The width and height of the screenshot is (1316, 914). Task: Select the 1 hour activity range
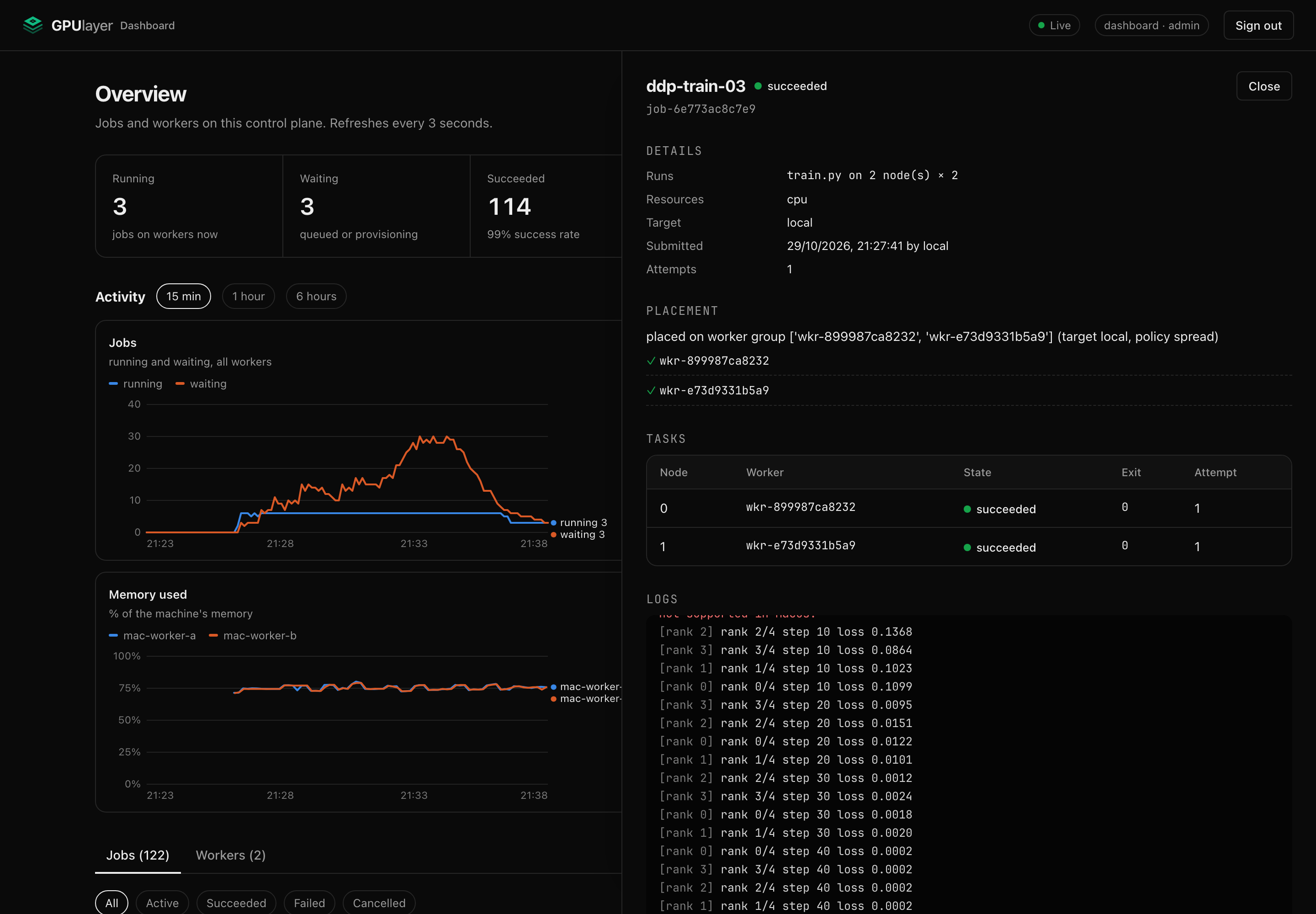pos(249,296)
